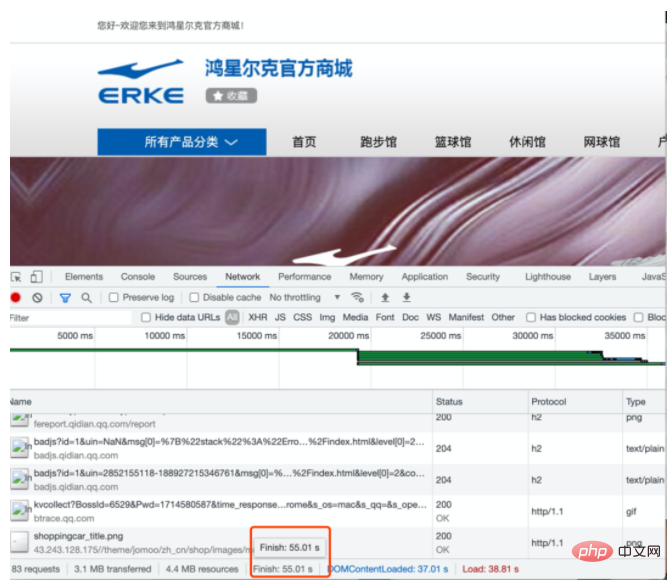Open network conditions wifi icon
Image resolution: width=671 pixels, height=584 pixels.
(357, 297)
